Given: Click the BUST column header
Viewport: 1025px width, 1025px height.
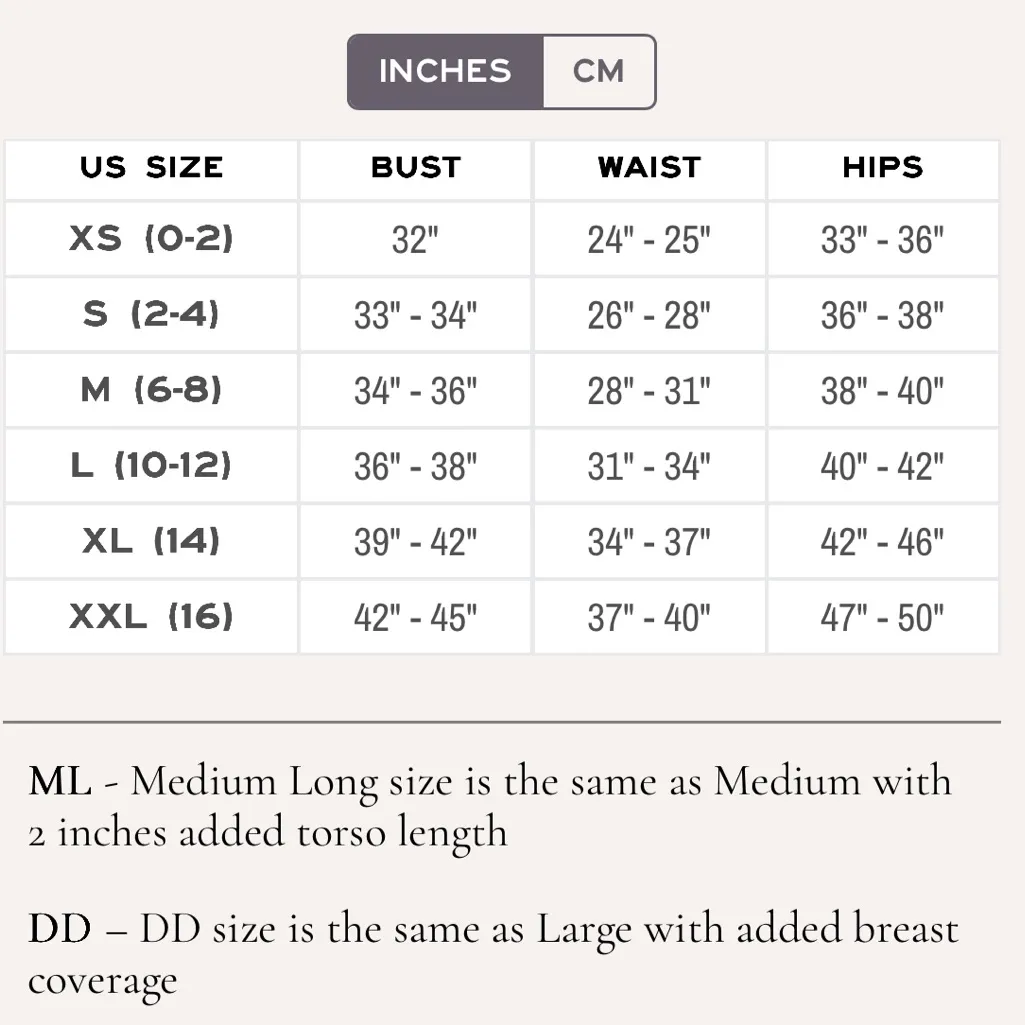Looking at the screenshot, I should click(416, 168).
